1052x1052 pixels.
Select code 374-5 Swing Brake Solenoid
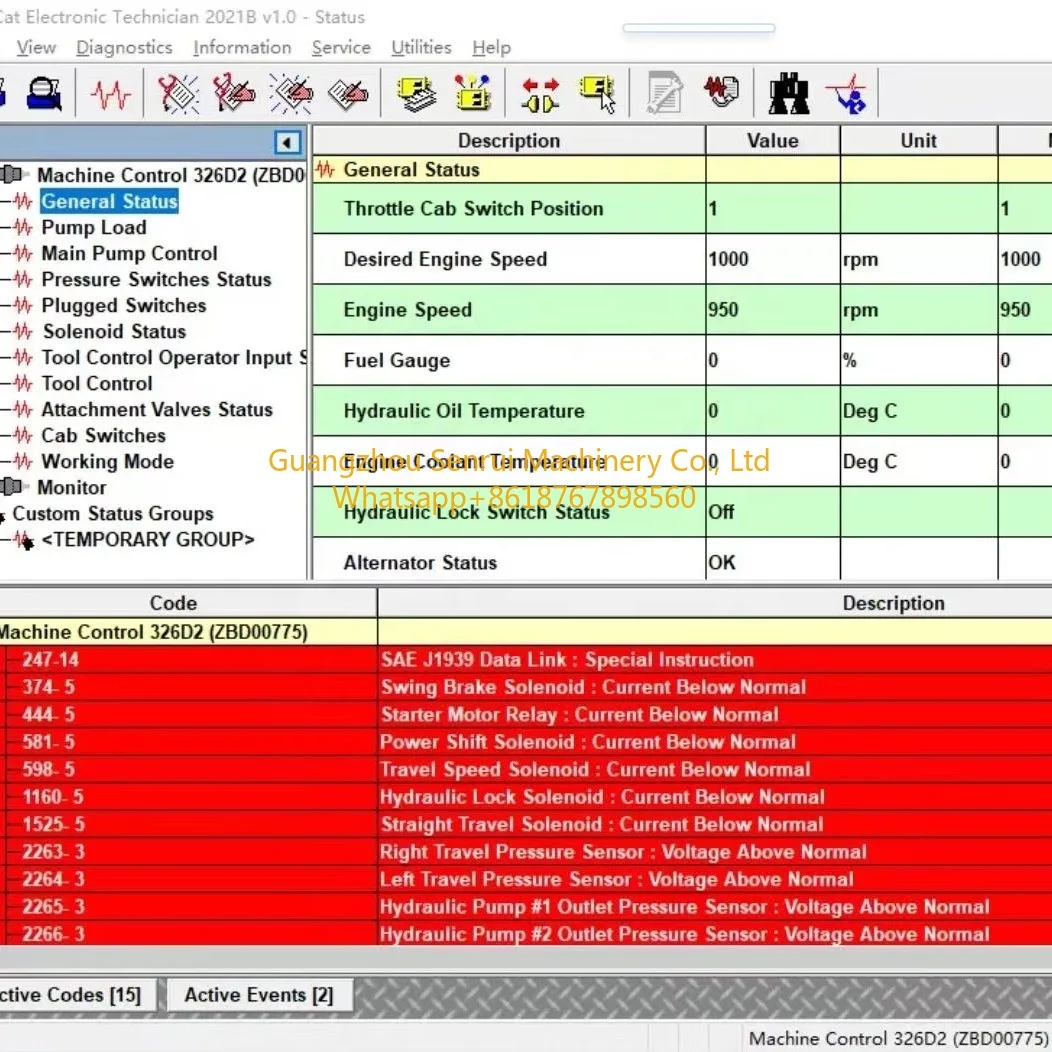pyautogui.click(x=526, y=687)
